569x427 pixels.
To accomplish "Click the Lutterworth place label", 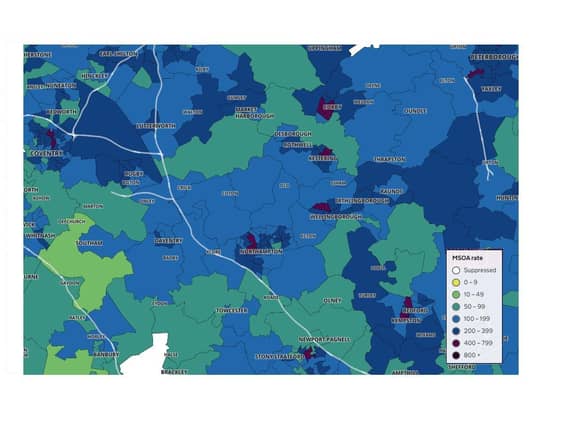I will coord(156,126).
